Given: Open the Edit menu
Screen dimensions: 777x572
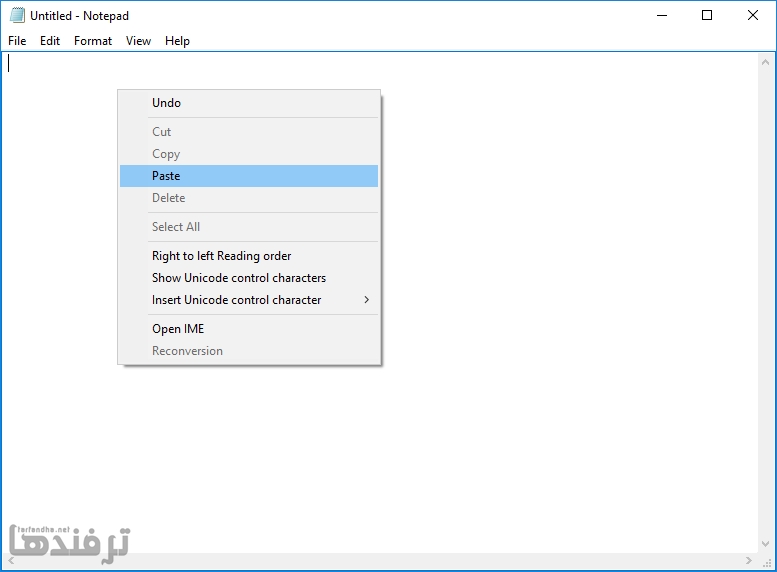Looking at the screenshot, I should click(50, 41).
